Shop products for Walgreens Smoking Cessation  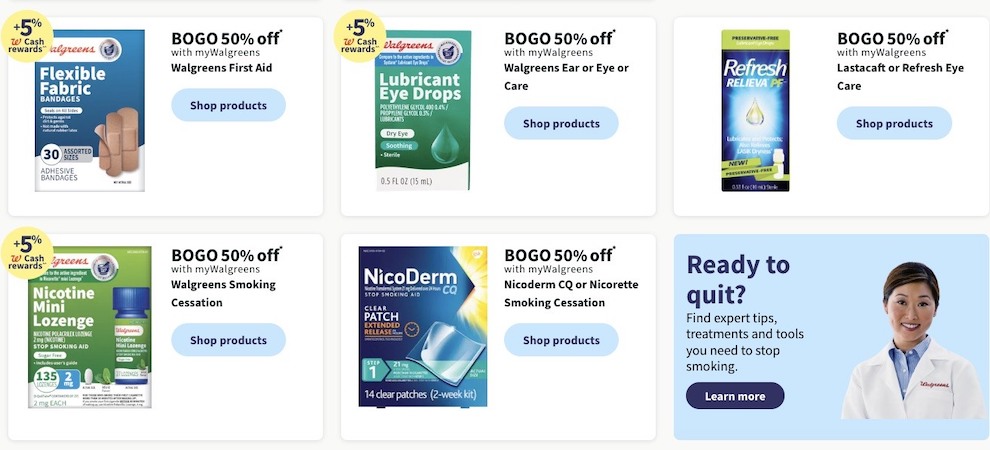click(229, 340)
